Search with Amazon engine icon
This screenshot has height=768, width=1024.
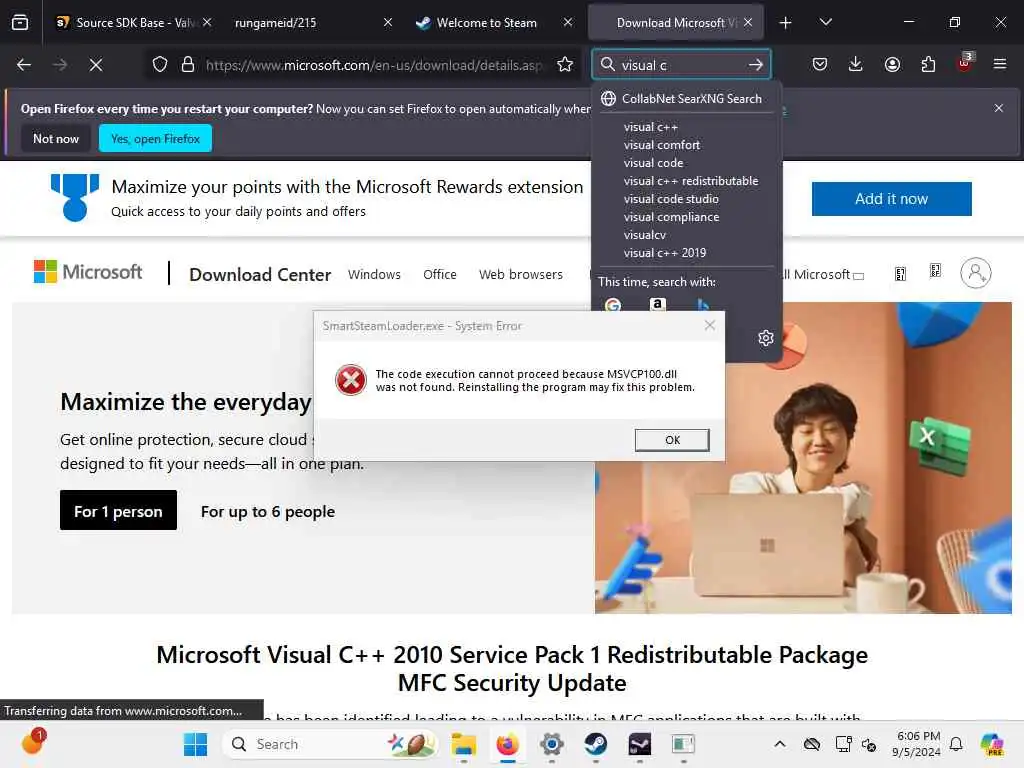(x=658, y=304)
